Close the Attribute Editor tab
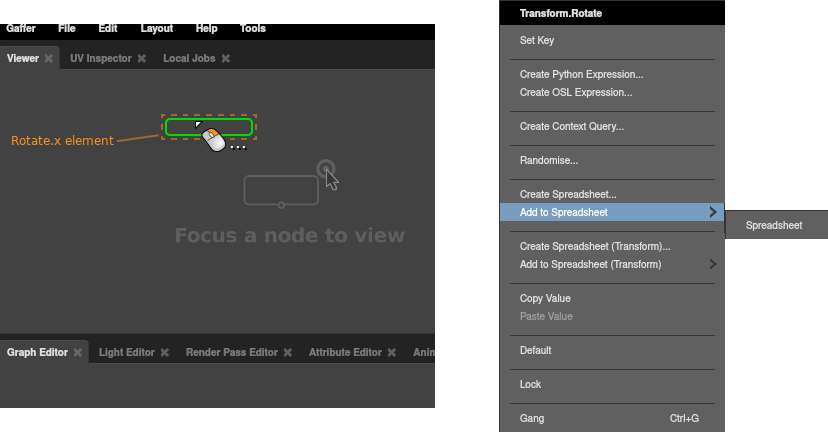Screen dimensions: 828x432 click(392, 353)
